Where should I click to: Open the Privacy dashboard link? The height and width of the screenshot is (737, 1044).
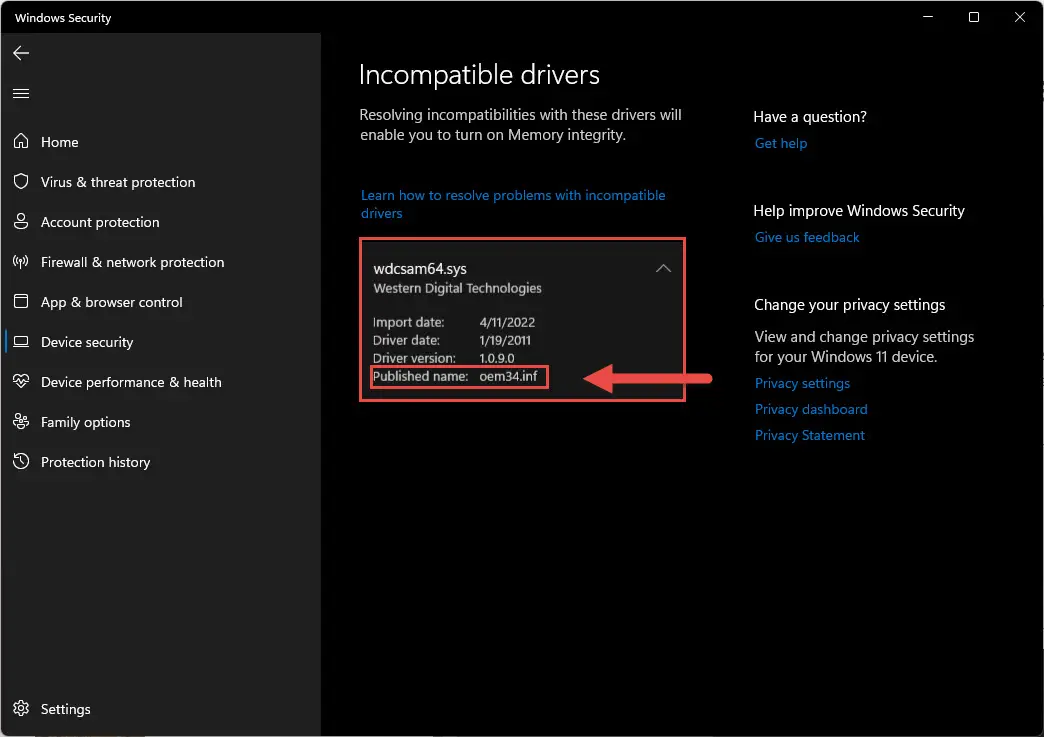pos(810,409)
